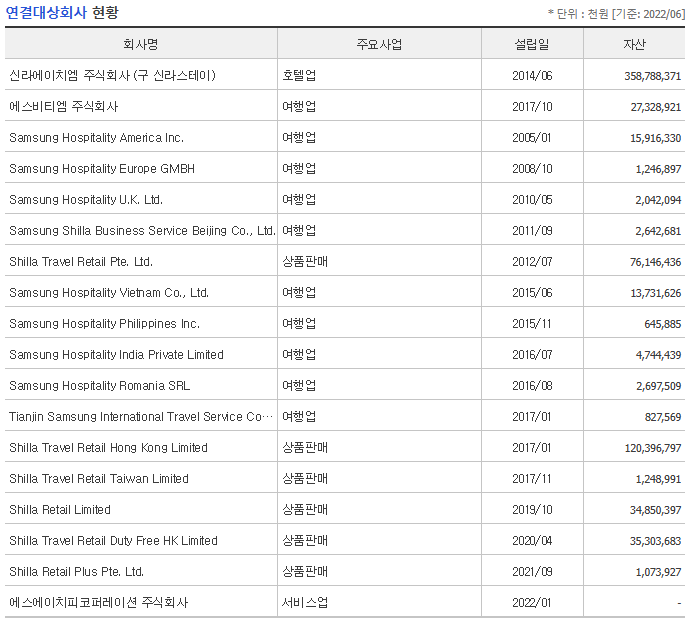Click the unit note 단위 : 천원
This screenshot has height=634, width=696.
tap(582, 14)
